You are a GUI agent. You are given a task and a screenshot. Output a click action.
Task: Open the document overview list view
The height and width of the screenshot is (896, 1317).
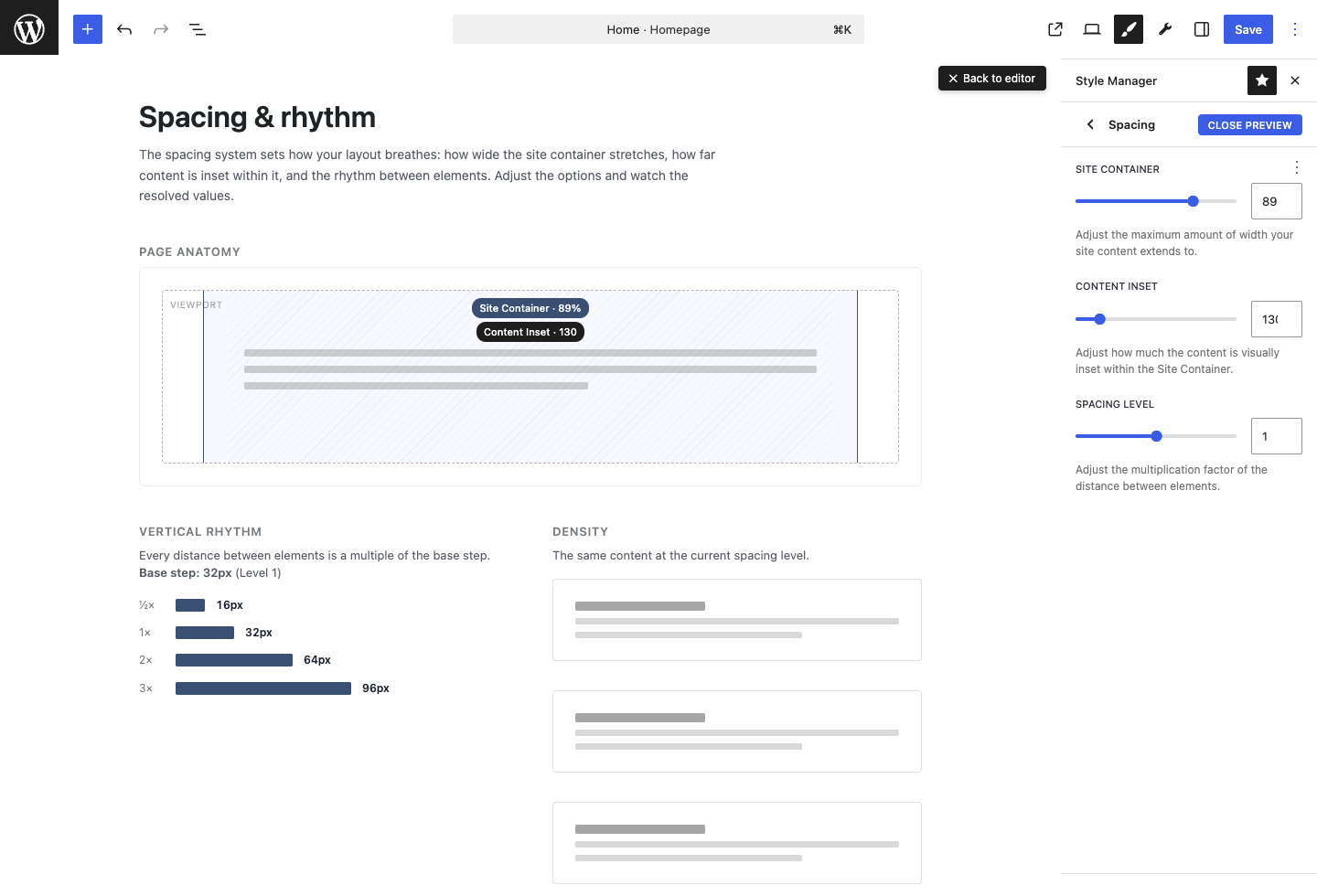(198, 29)
